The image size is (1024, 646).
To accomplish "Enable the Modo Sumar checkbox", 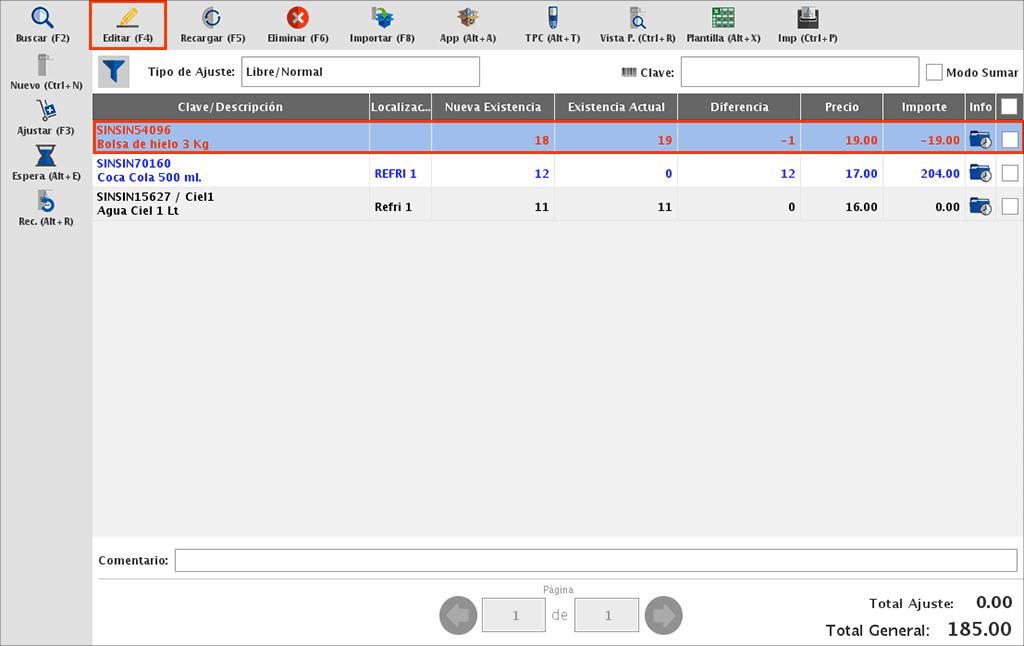I will [x=934, y=72].
